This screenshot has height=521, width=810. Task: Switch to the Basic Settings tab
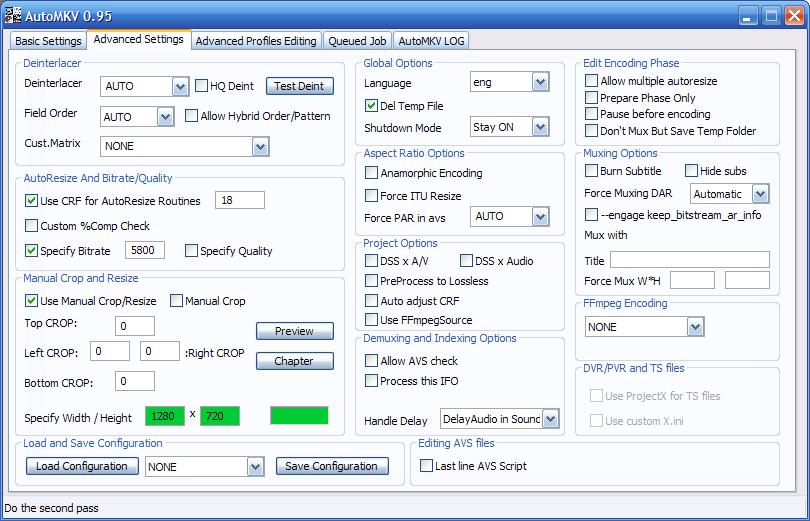(48, 41)
